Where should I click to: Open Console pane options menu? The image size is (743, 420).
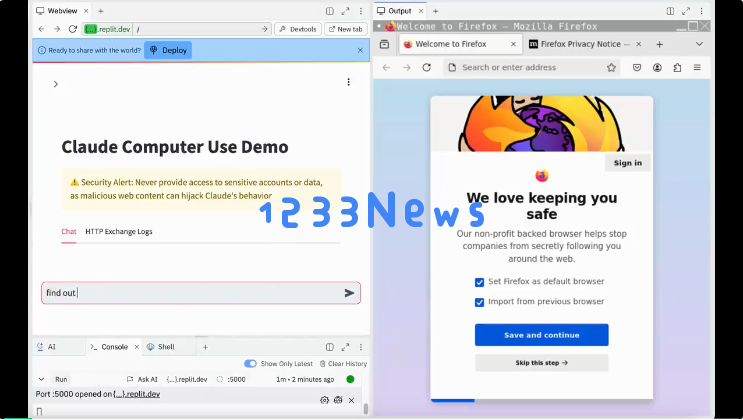[x=361, y=347]
